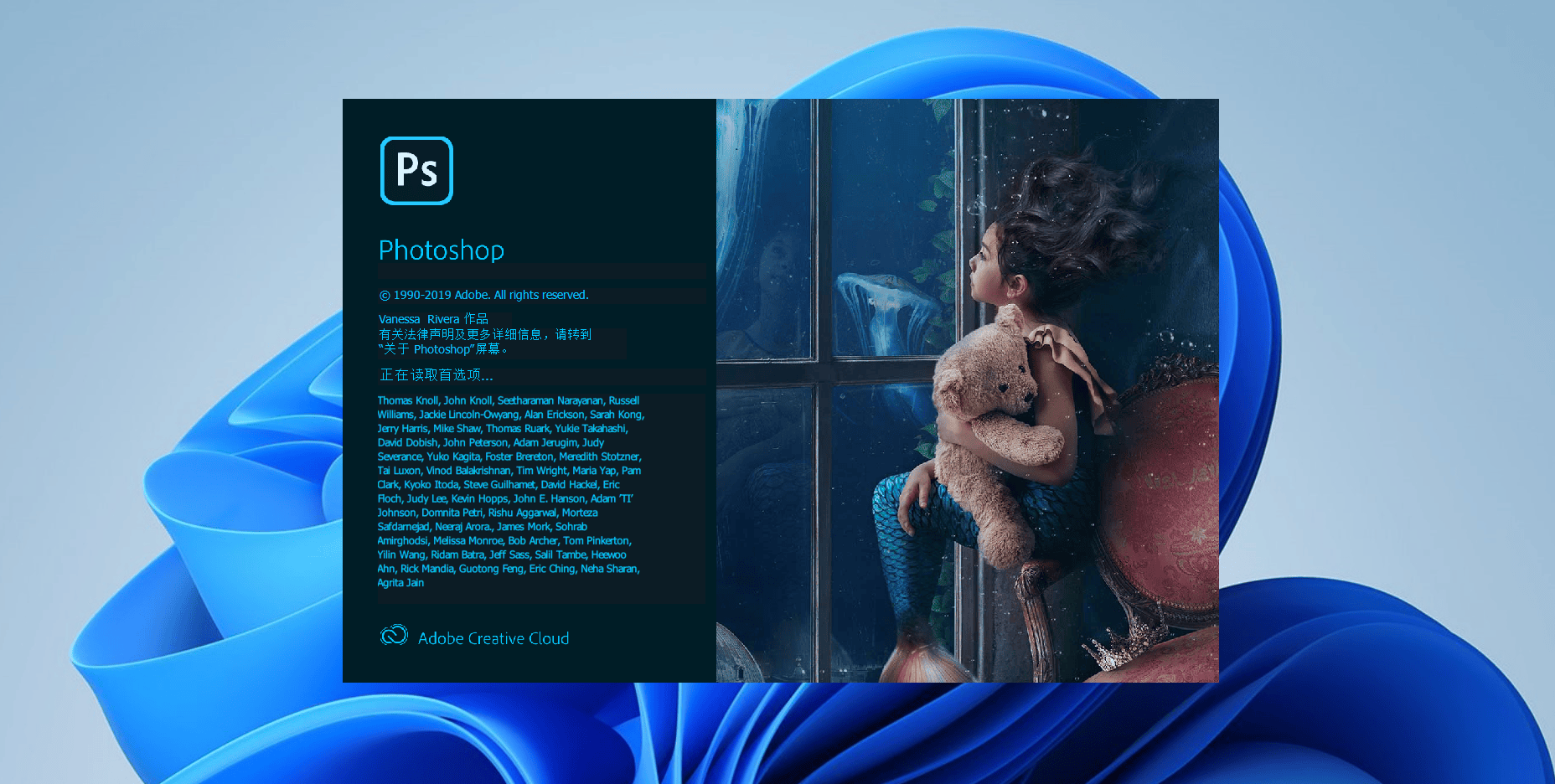Click the name 'Seetharaman Narayanan' in credits

550,400
